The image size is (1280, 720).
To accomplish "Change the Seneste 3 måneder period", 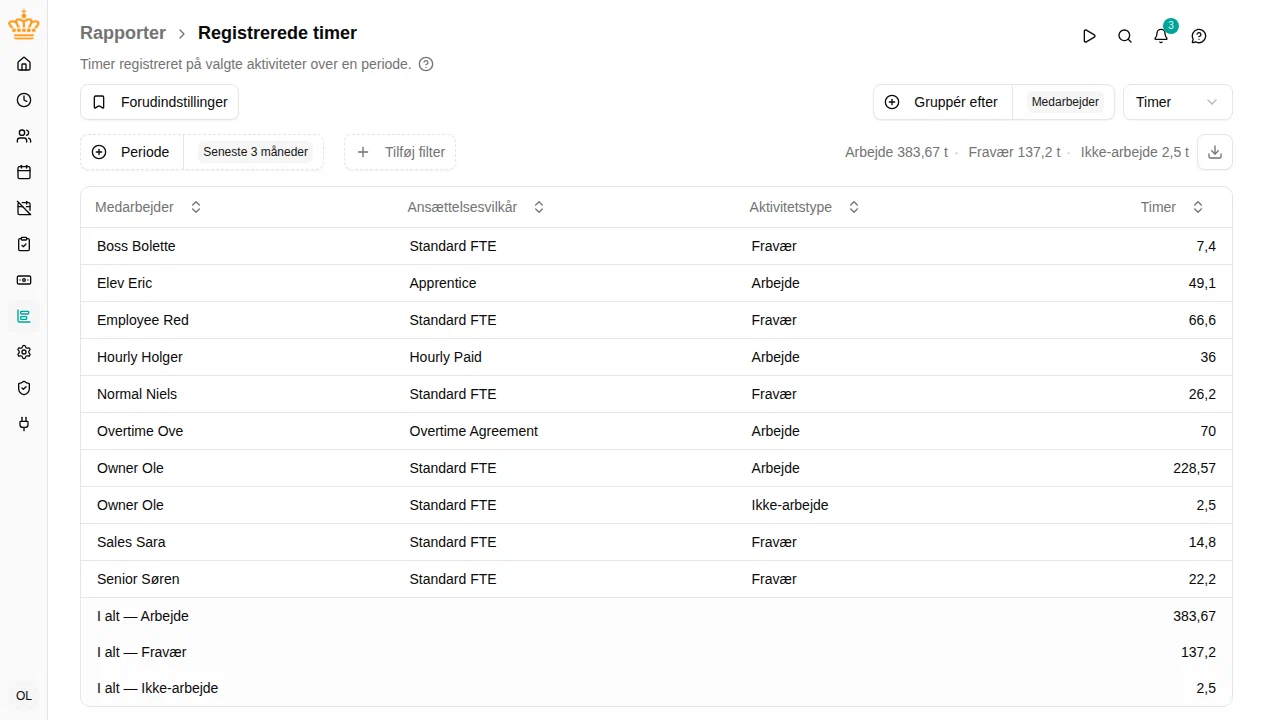I will [x=255, y=152].
